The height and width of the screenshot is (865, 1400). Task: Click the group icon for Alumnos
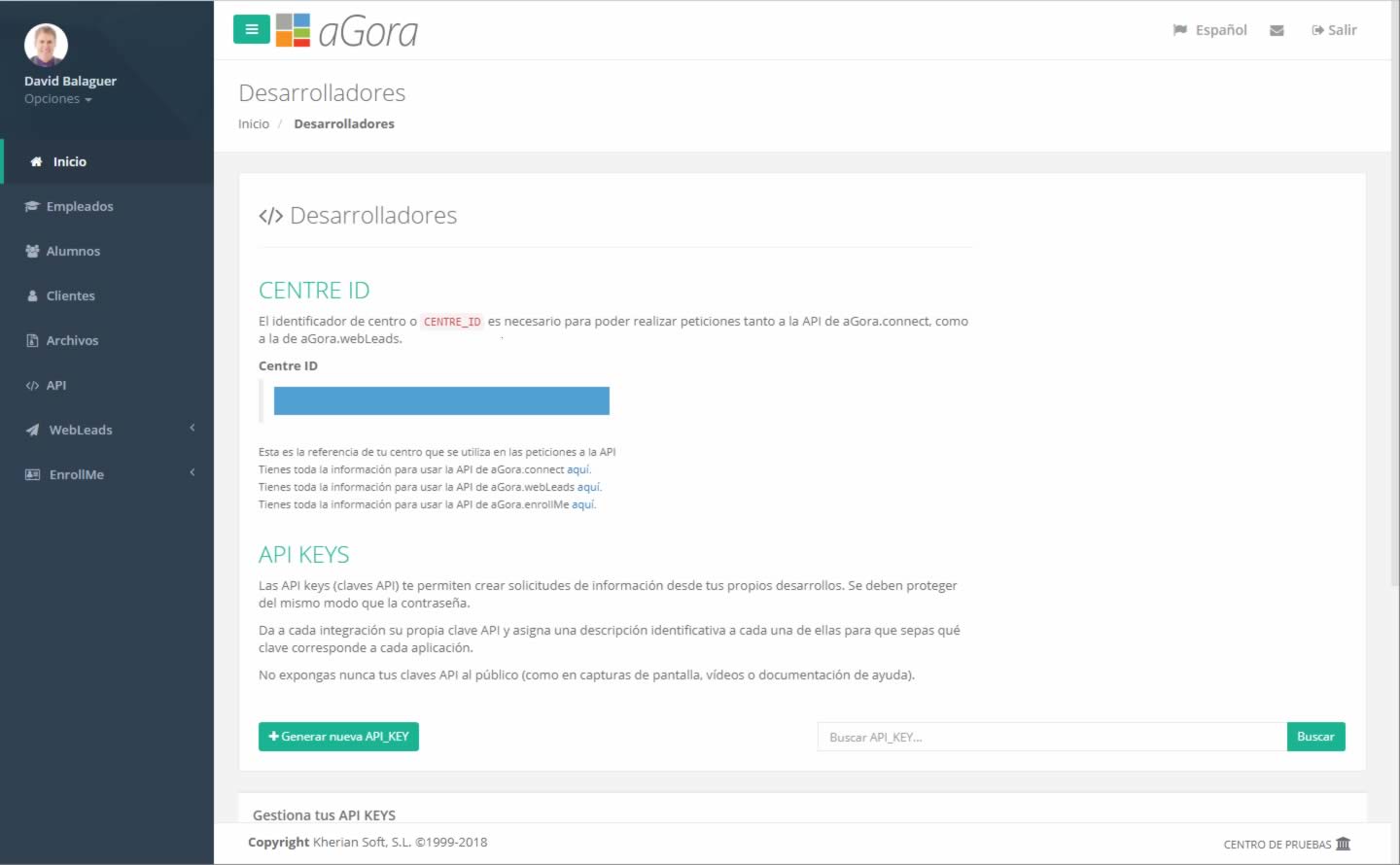coord(32,251)
